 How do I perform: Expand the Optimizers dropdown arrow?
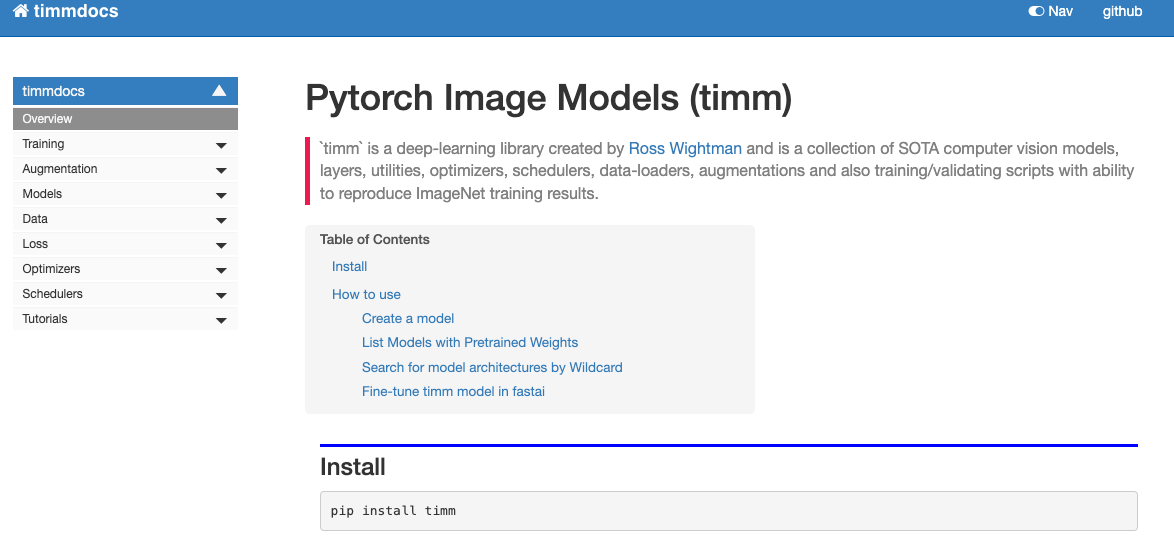coord(221,270)
